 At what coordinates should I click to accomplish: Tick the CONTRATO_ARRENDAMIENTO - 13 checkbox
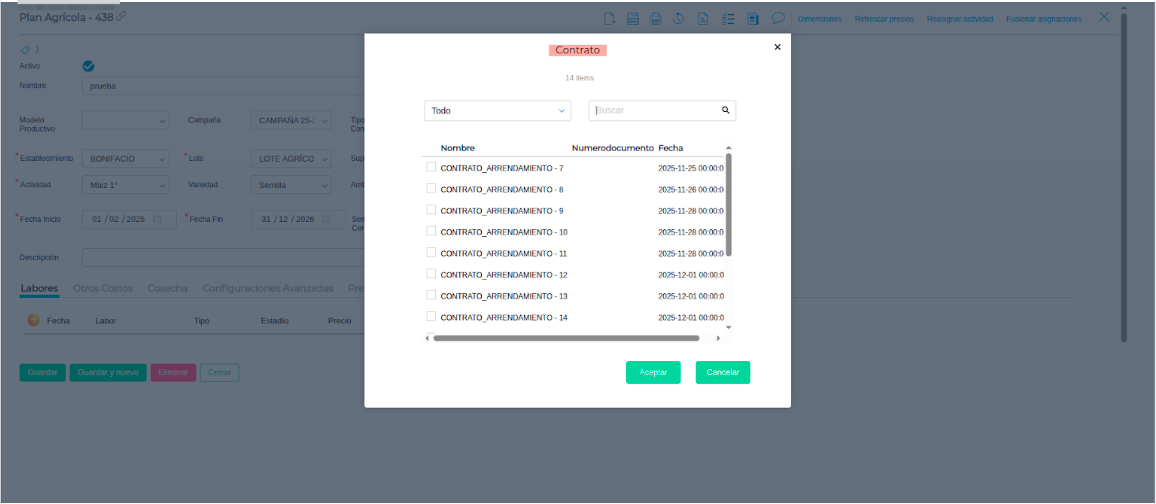tap(431, 295)
